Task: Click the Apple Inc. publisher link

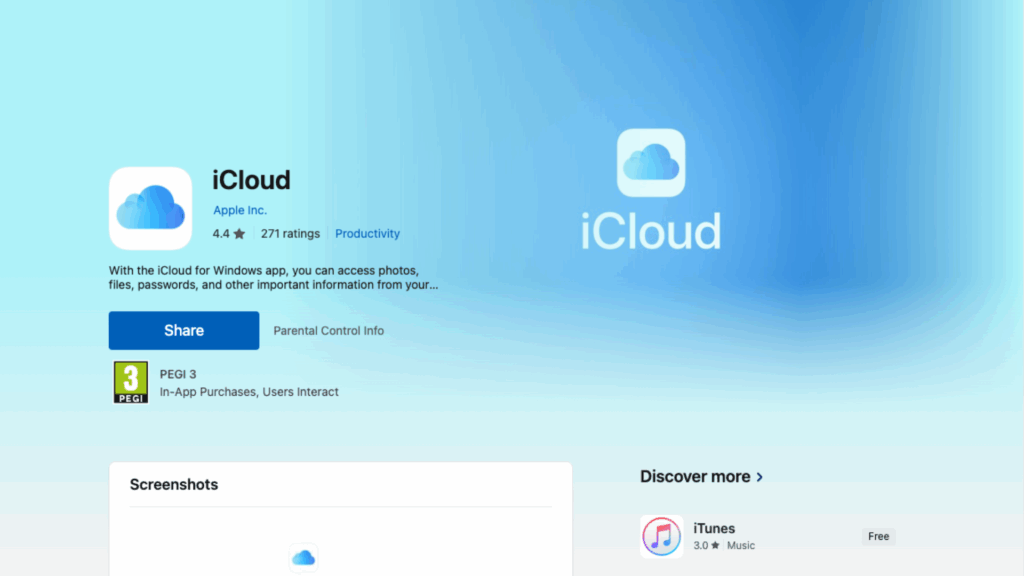Action: pos(239,210)
